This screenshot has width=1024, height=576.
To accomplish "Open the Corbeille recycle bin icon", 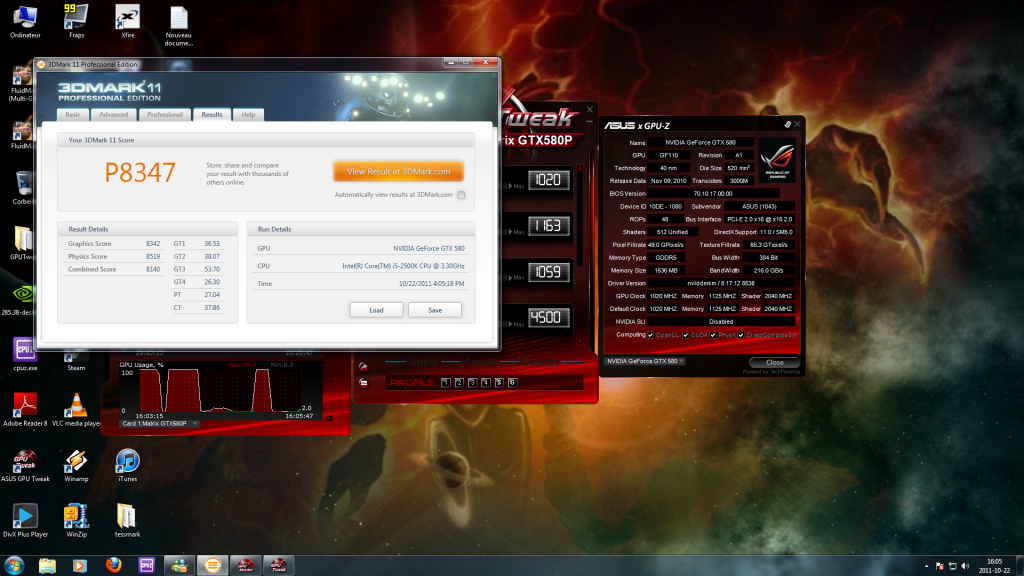I will (x=24, y=188).
